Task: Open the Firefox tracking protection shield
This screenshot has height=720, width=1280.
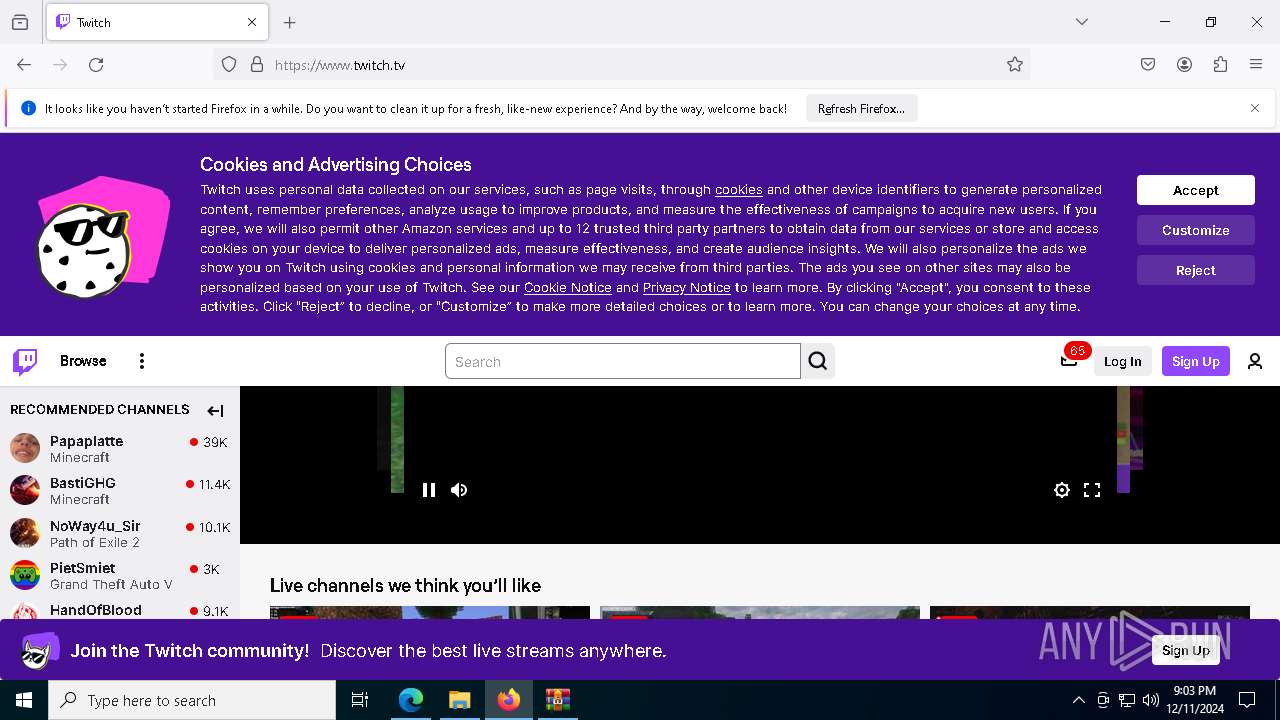Action: tap(229, 65)
